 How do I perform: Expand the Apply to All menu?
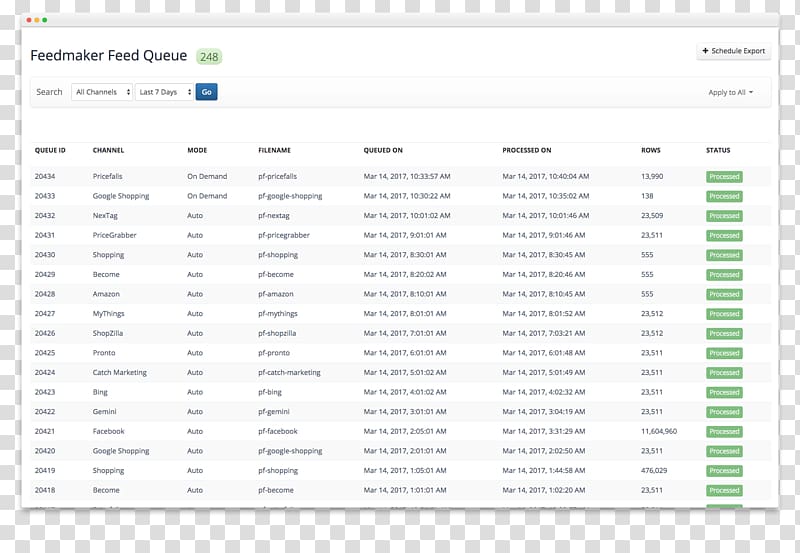(x=731, y=92)
